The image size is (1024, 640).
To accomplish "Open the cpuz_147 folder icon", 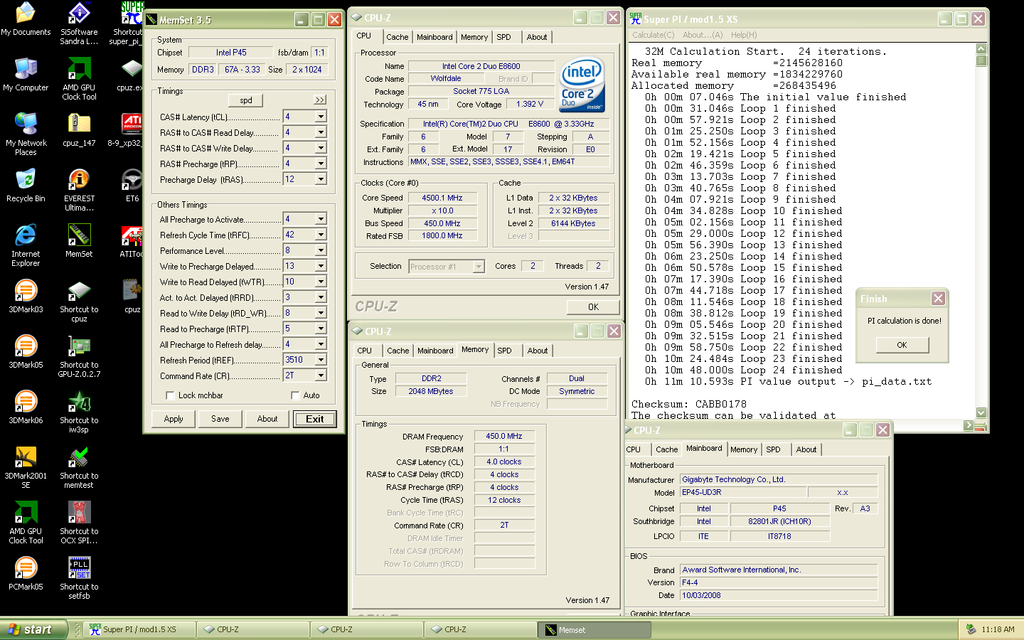I will tap(79, 129).
